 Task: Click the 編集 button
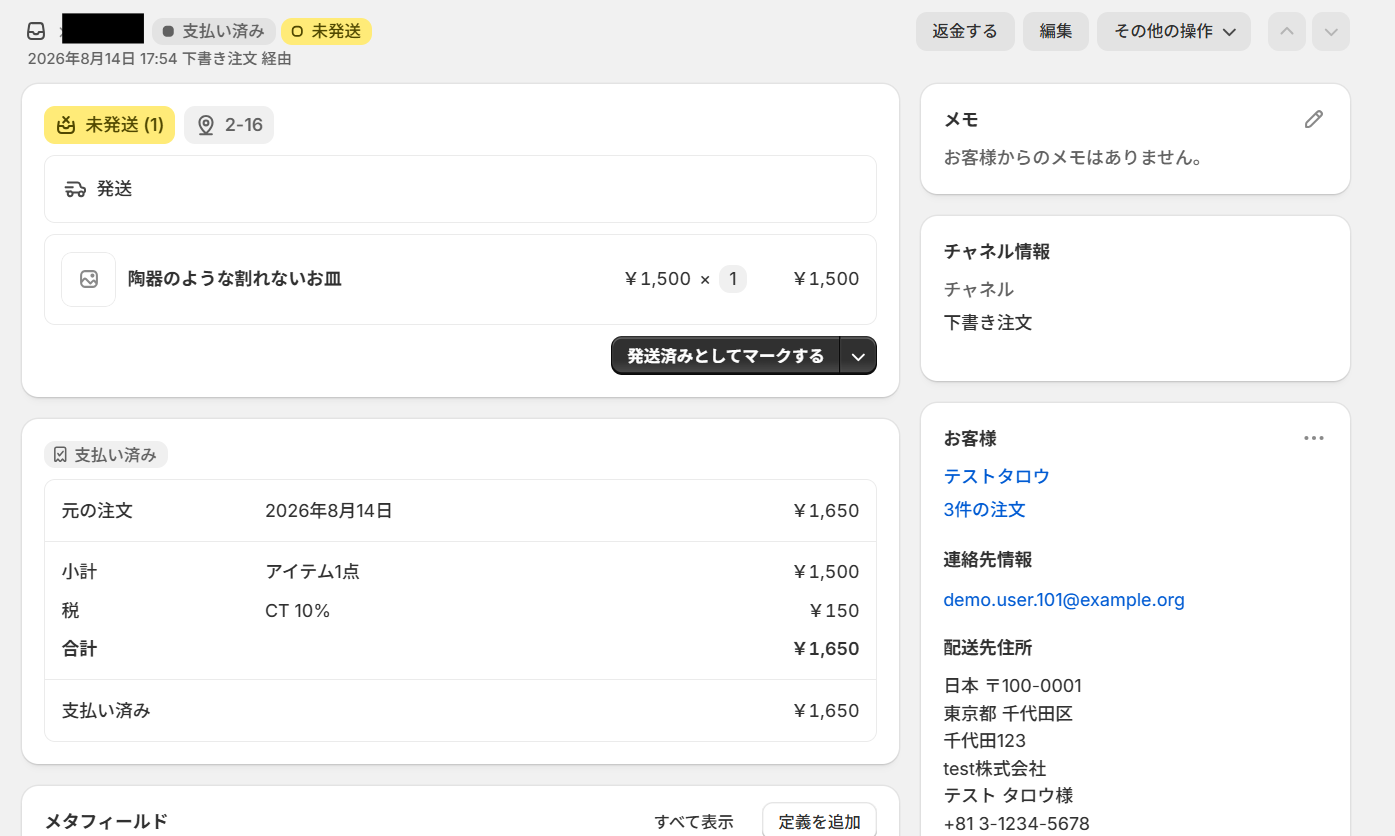(x=1056, y=31)
